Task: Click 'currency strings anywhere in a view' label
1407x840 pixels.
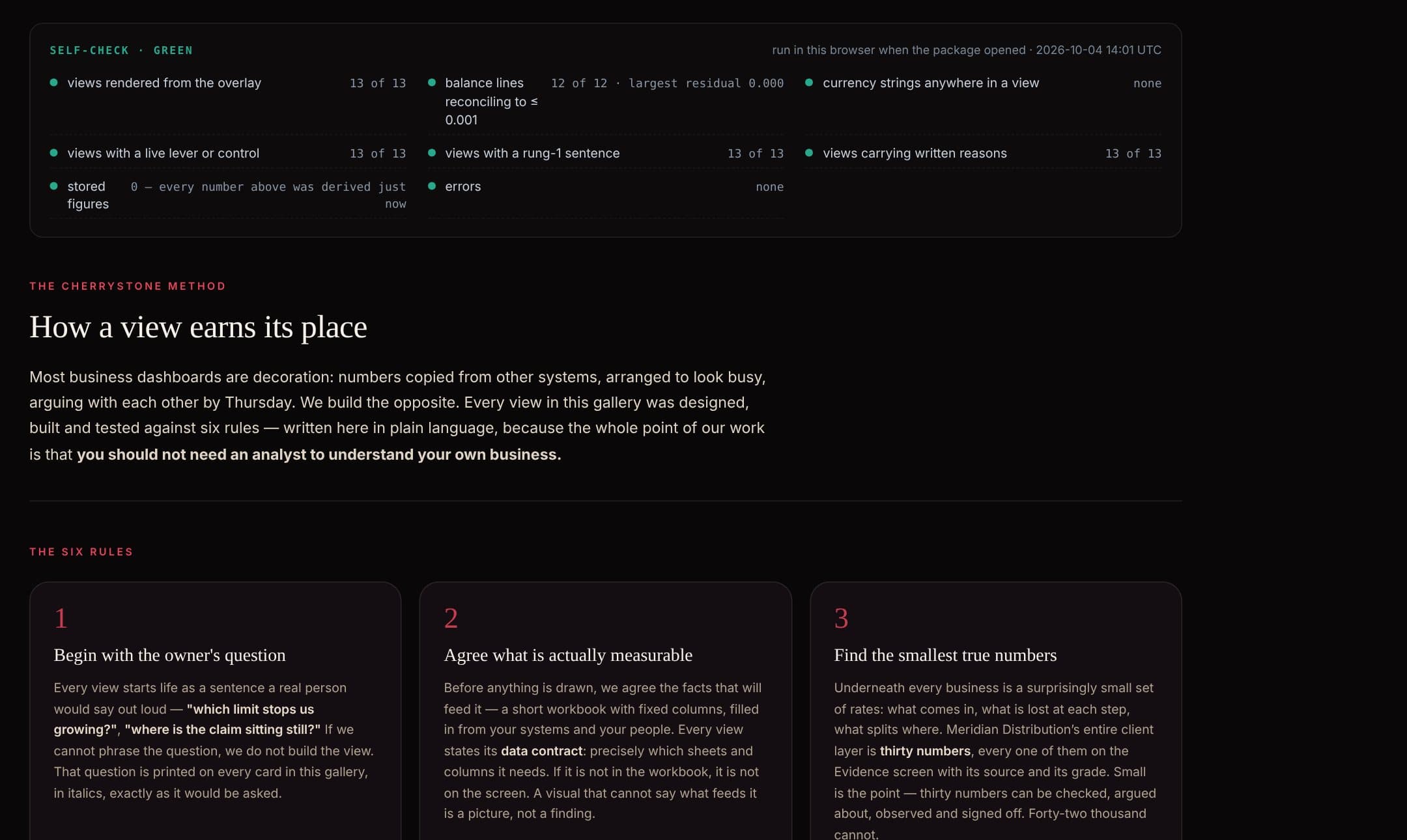Action: [931, 83]
